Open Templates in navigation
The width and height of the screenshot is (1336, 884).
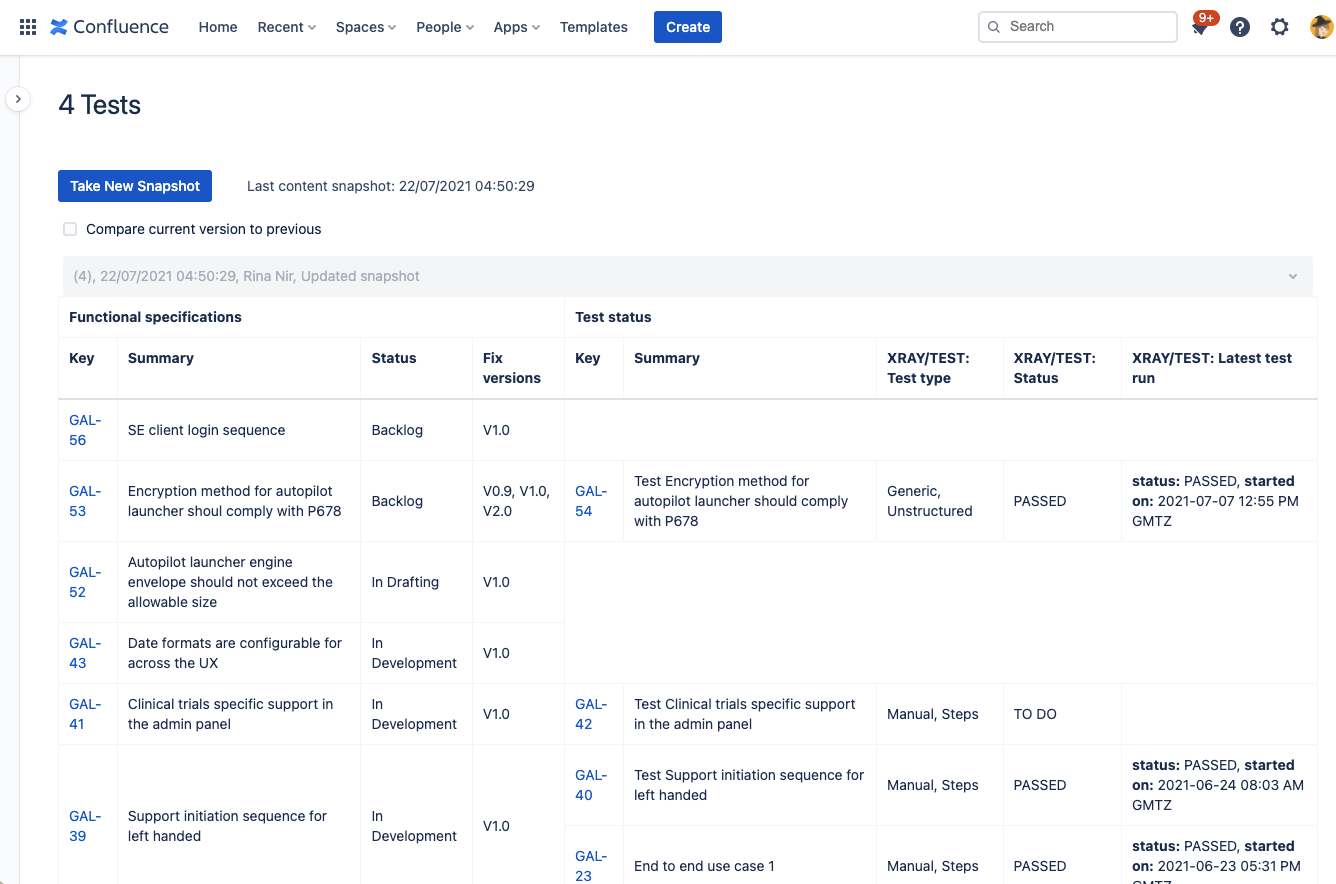pos(594,27)
